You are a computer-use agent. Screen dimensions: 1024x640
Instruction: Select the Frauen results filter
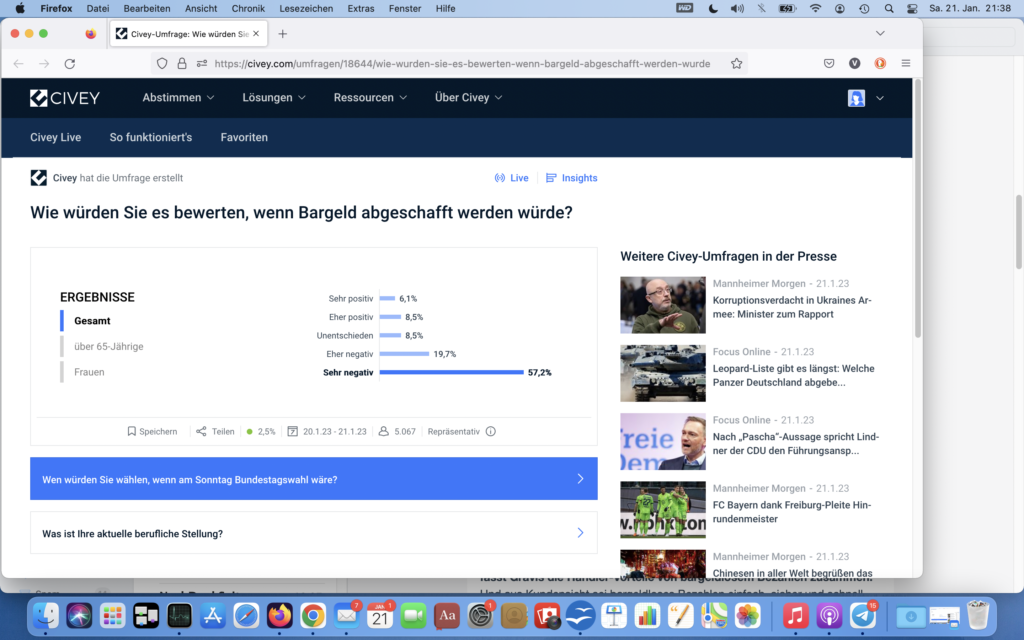[x=89, y=372]
